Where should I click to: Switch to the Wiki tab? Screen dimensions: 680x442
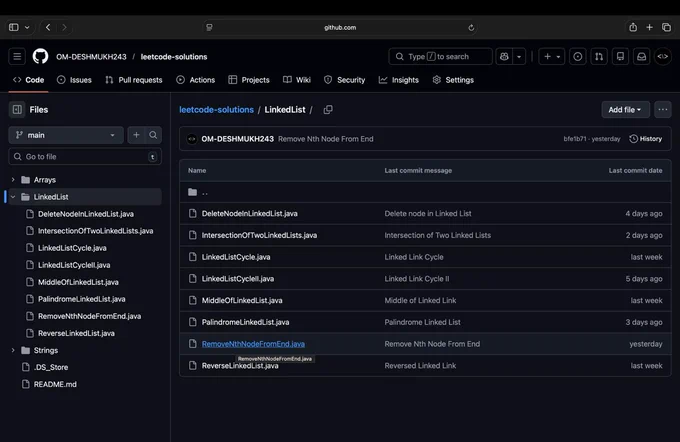coord(297,80)
